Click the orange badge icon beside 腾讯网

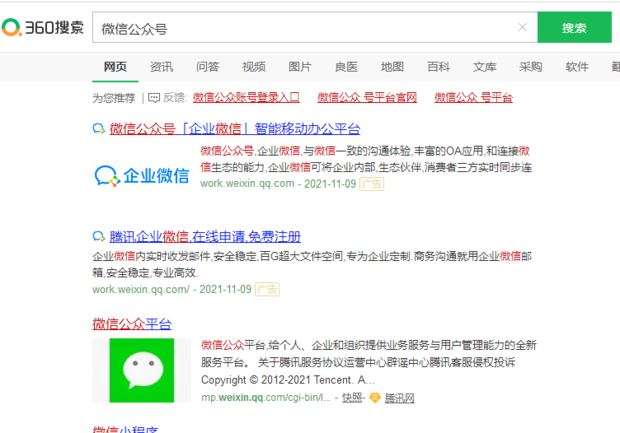(375, 398)
